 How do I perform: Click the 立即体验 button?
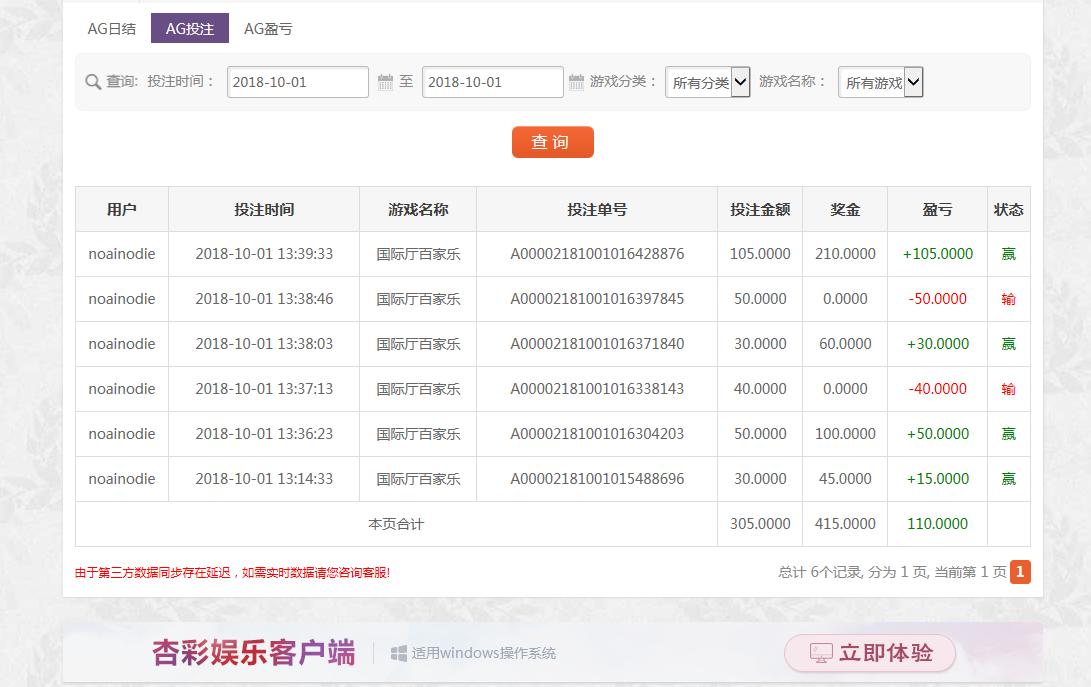click(870, 653)
